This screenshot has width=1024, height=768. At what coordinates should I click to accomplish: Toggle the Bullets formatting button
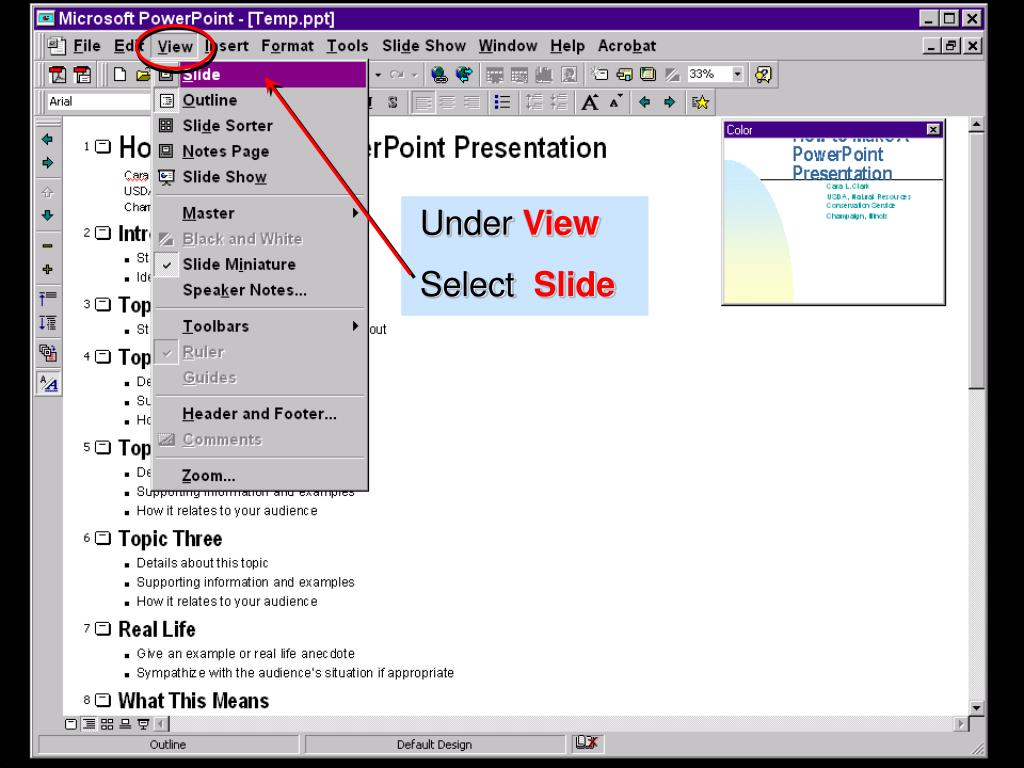(x=502, y=102)
